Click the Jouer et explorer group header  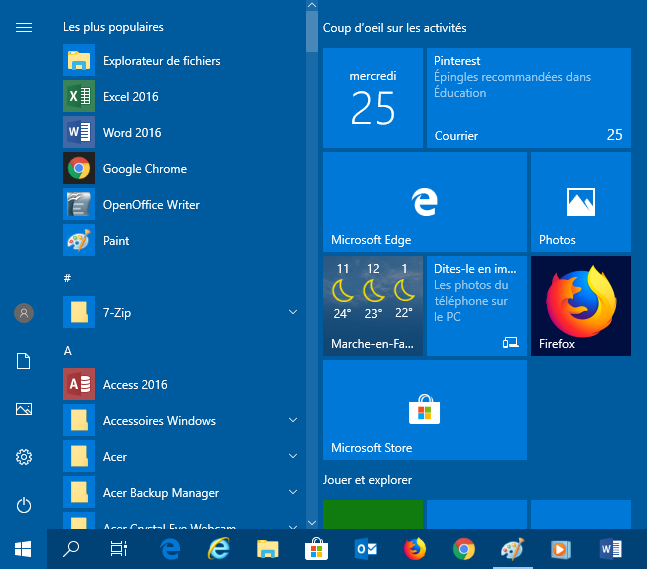pos(367,480)
